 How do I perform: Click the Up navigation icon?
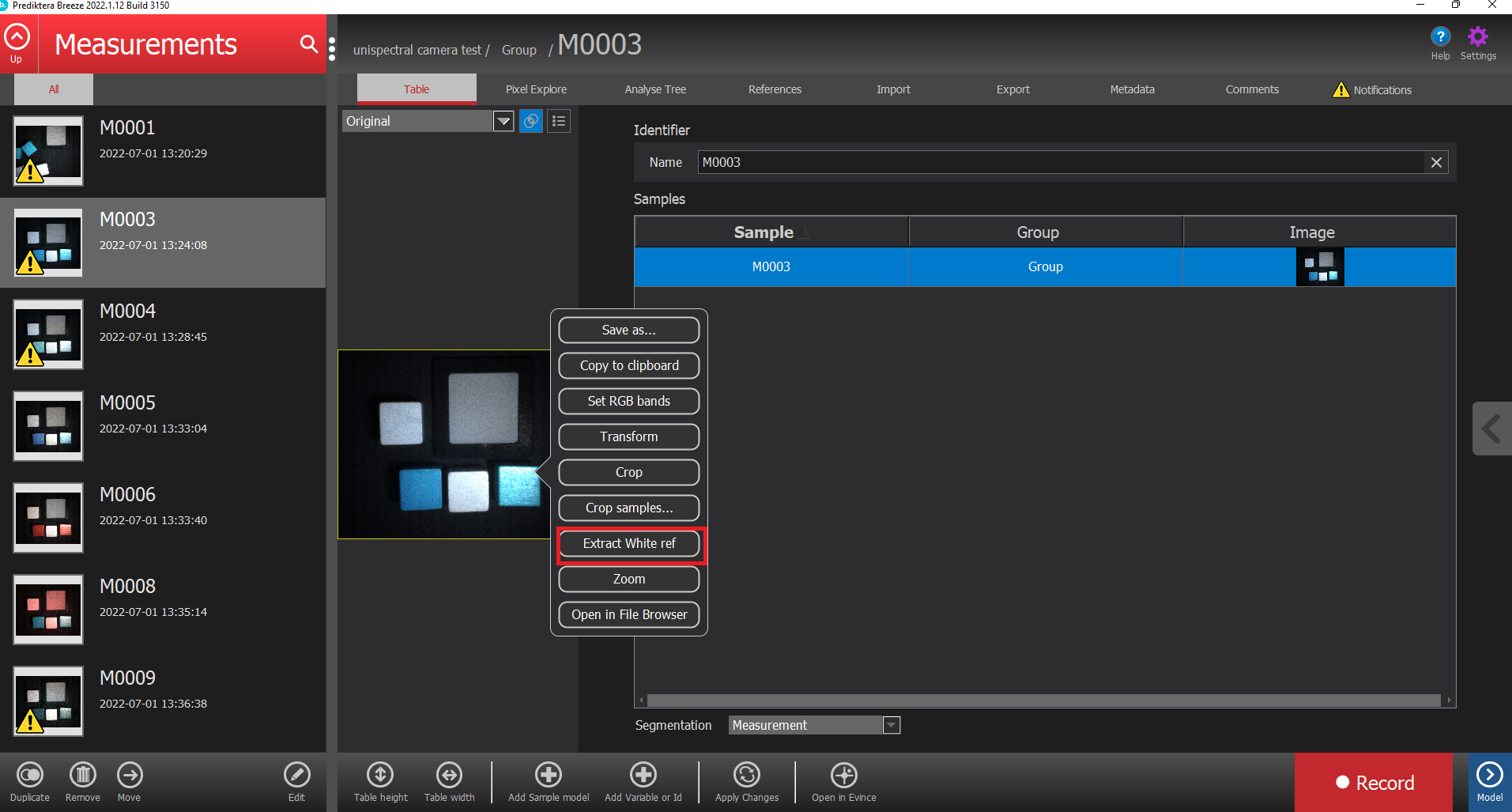click(17, 38)
